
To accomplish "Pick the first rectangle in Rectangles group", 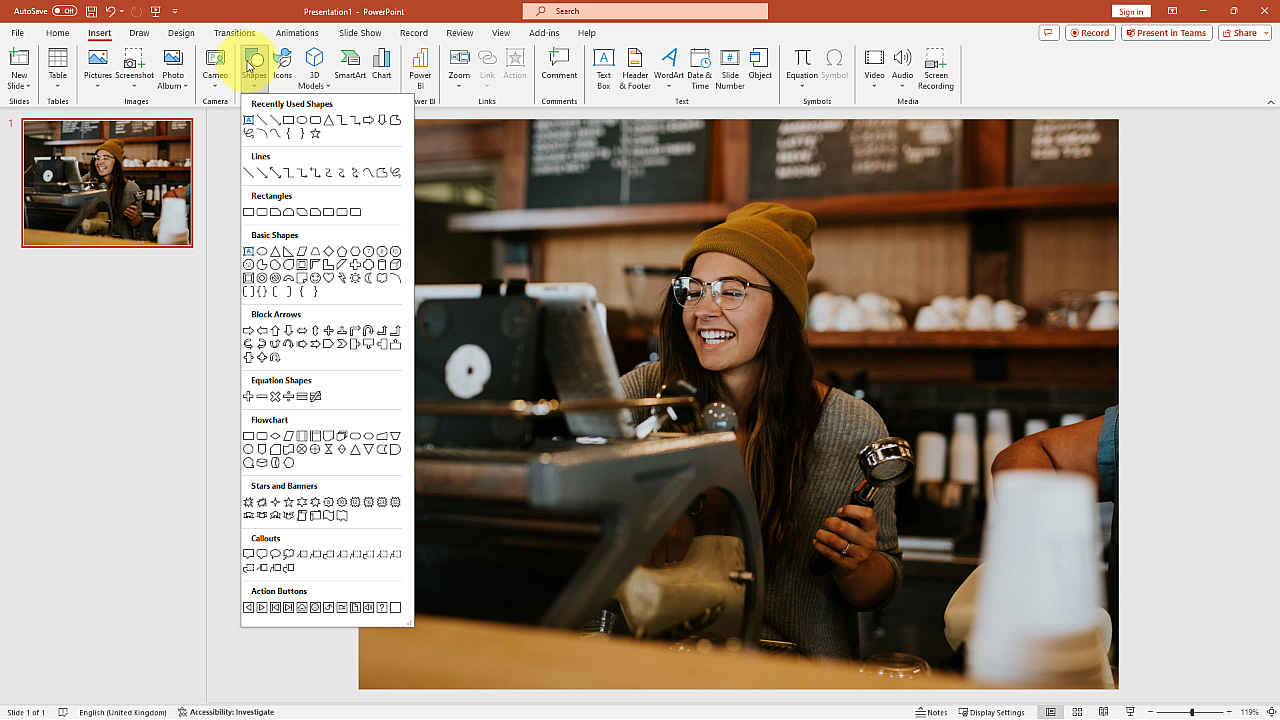I will click(x=248, y=212).
